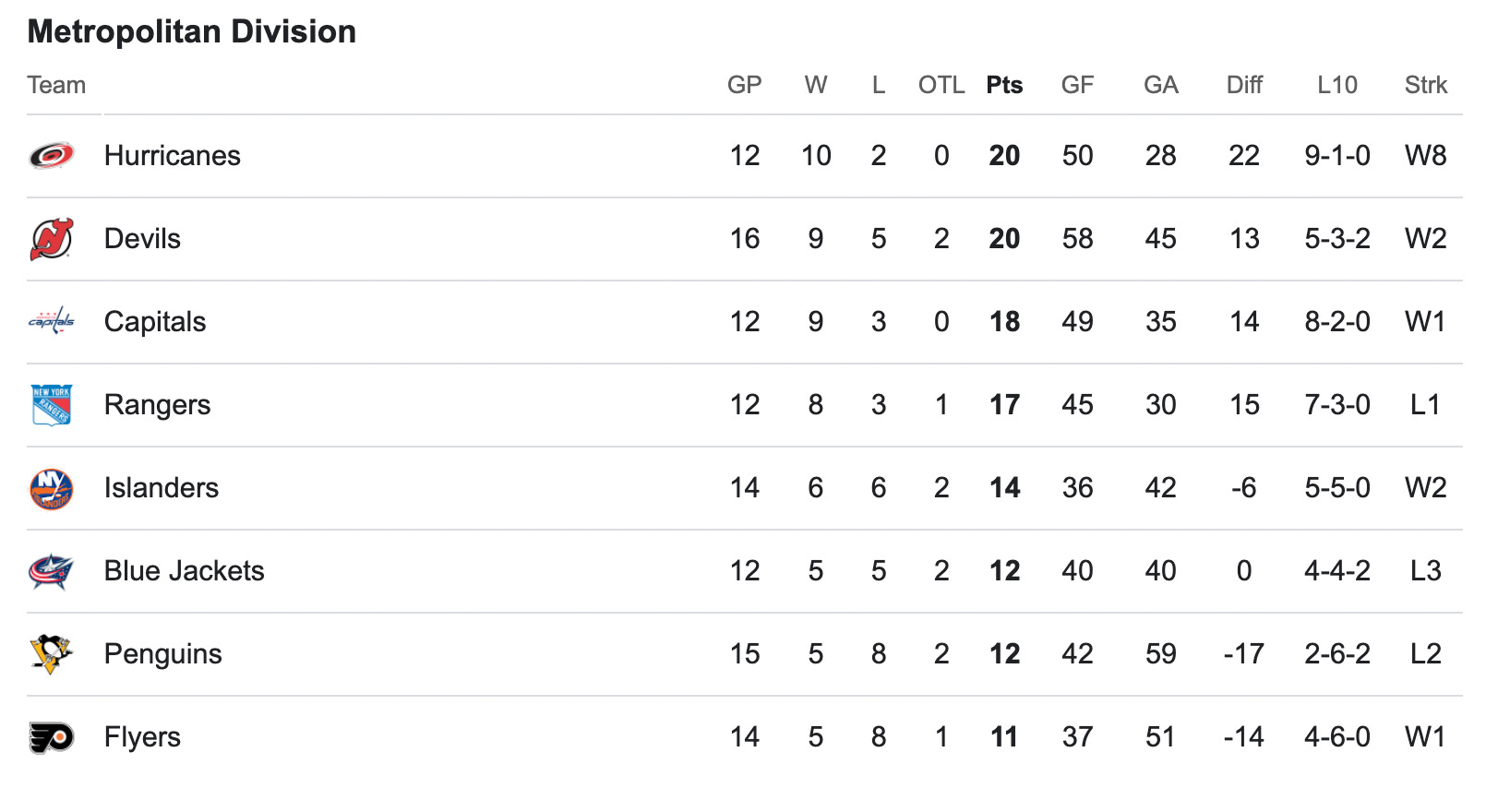Click the Flyers team logo
The width and height of the screenshot is (1510, 812).
(x=52, y=737)
